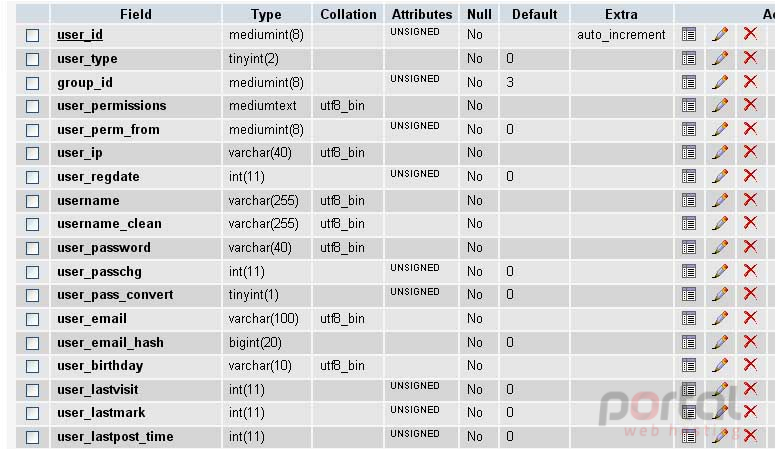Toggle the user_pass_convert row checkbox
The width and height of the screenshot is (776, 450).
tap(33, 296)
